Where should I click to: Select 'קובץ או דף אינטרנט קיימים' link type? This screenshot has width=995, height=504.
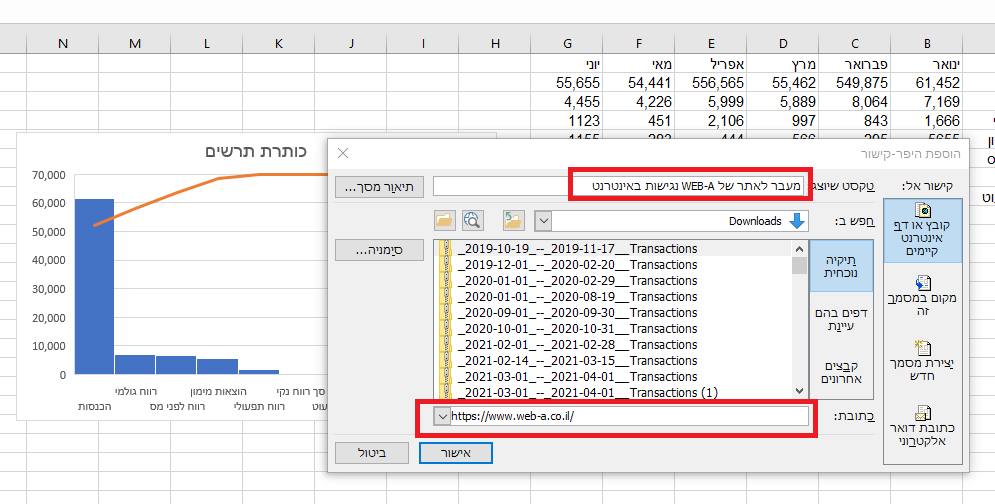point(923,230)
